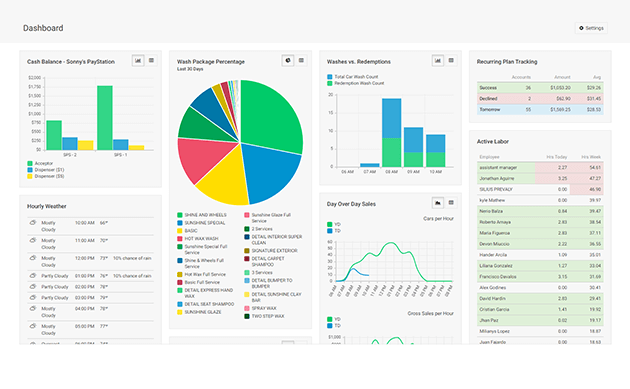Click the Hrs Week column header
This screenshot has height=389, width=630.
click(591, 157)
